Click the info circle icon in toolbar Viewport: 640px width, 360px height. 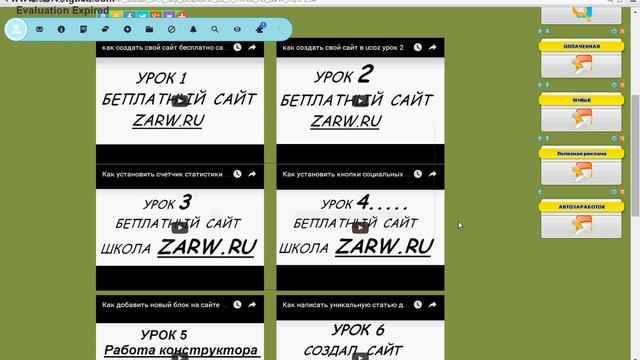[61, 29]
